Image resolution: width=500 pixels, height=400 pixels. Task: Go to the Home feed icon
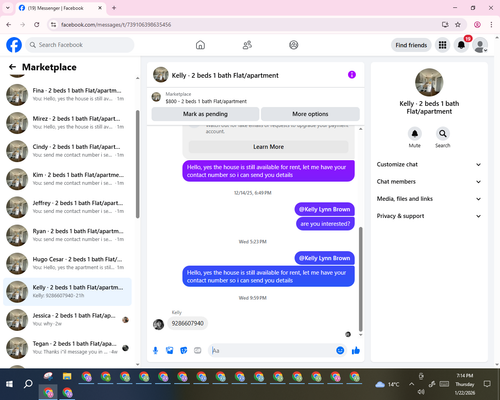coord(200,45)
